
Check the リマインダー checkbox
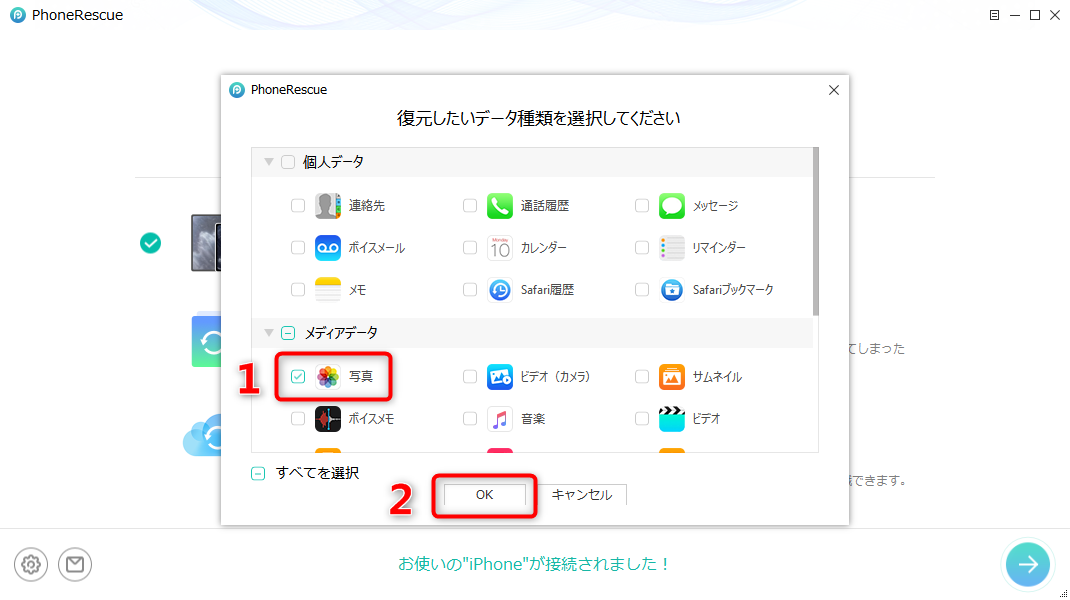pos(641,248)
